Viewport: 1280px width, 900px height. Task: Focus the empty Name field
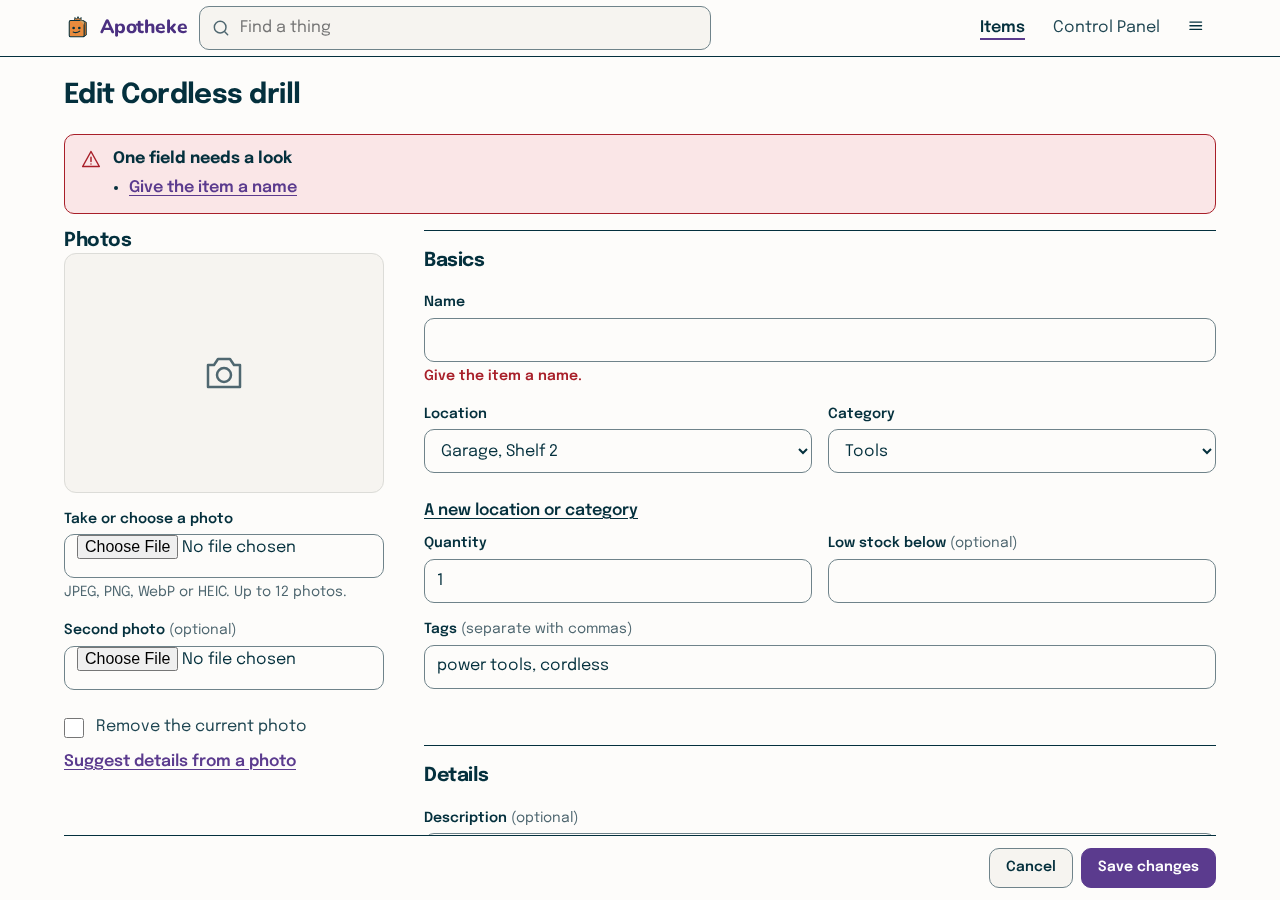[820, 340]
